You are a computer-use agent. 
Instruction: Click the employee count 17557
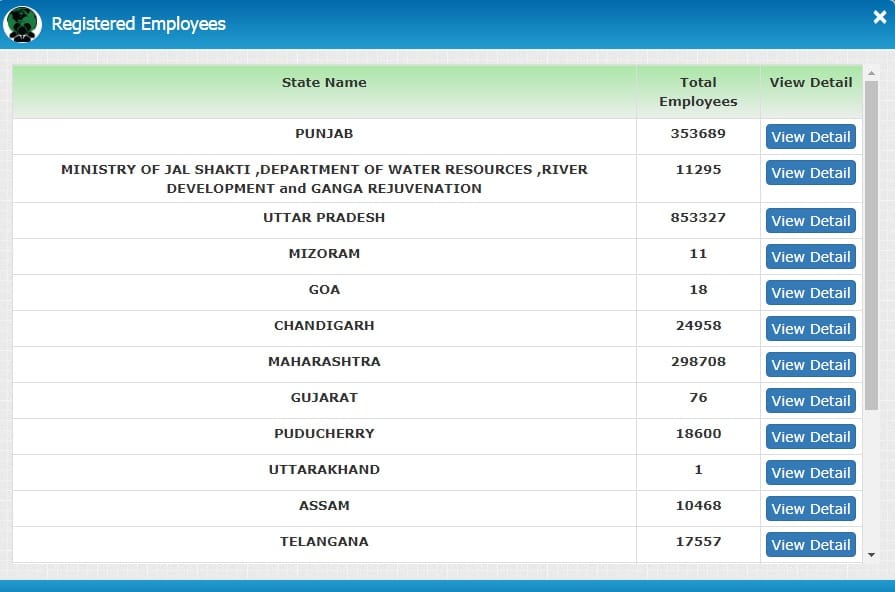point(698,541)
